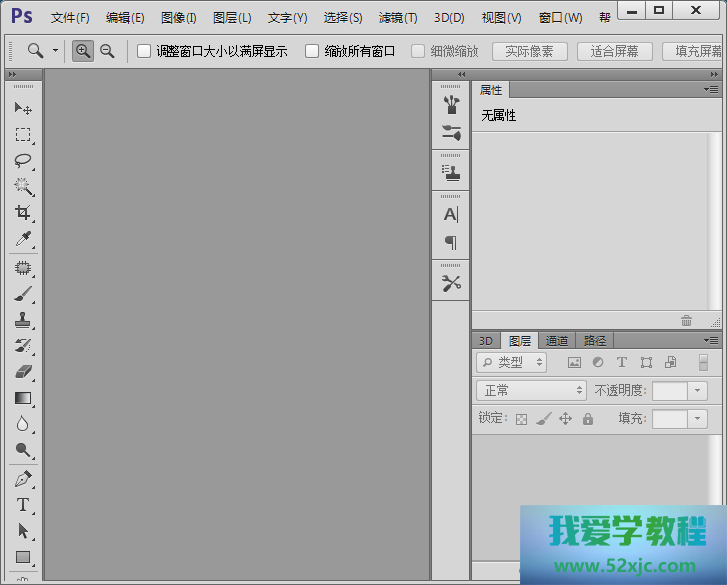The width and height of the screenshot is (727, 585).
Task: Select the Lasso tool
Action: (23, 160)
